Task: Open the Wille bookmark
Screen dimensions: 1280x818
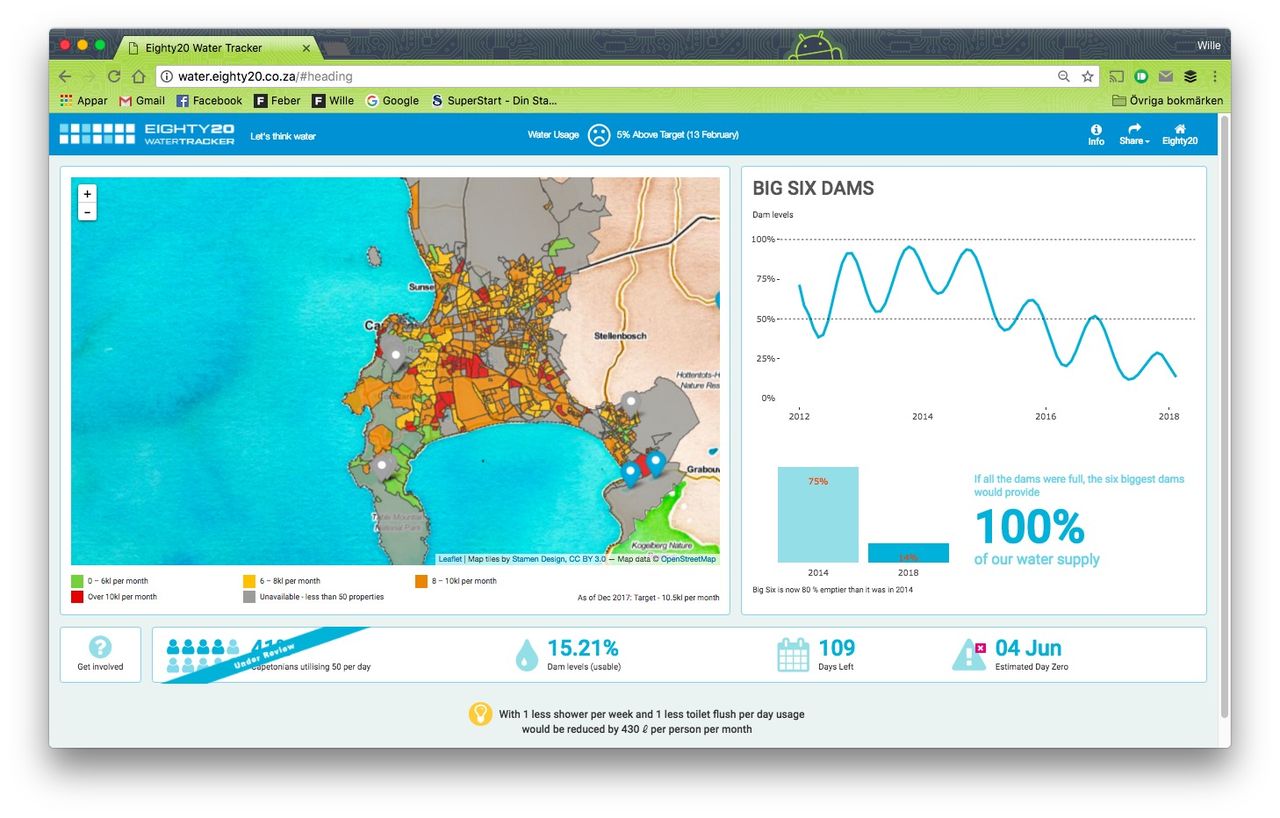Action: pos(333,100)
